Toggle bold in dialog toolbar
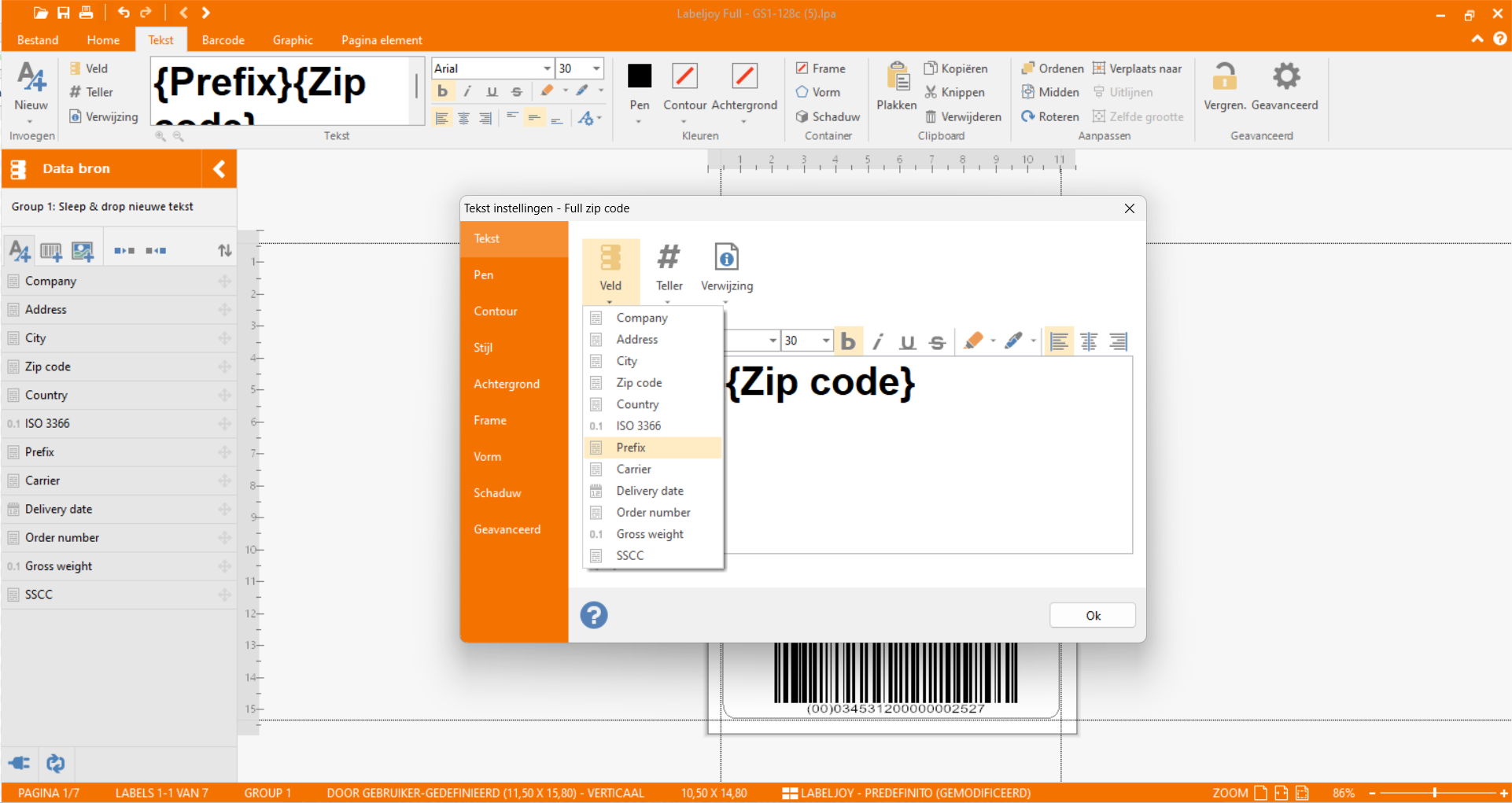The width and height of the screenshot is (1512, 803). pyautogui.click(x=848, y=341)
